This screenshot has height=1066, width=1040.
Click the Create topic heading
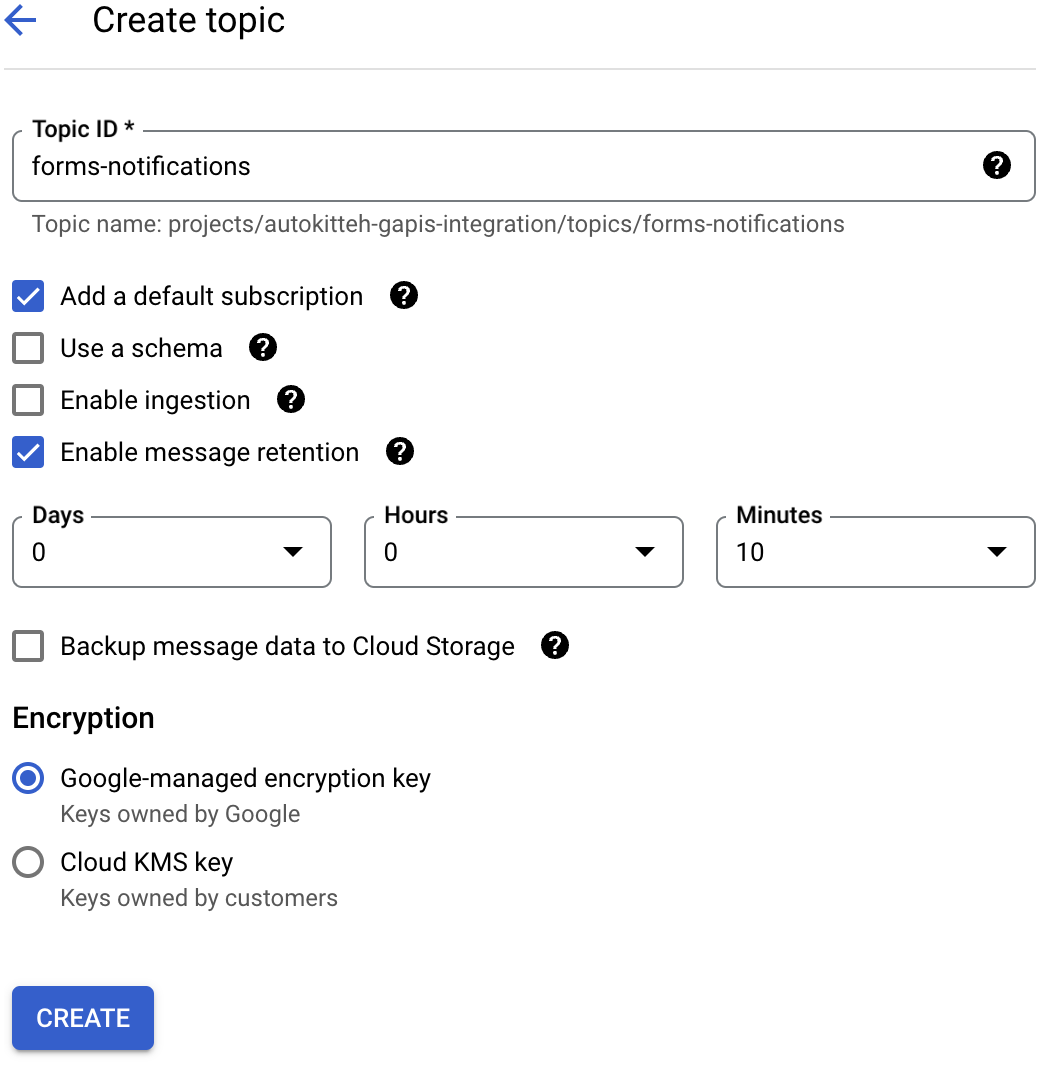click(x=188, y=20)
